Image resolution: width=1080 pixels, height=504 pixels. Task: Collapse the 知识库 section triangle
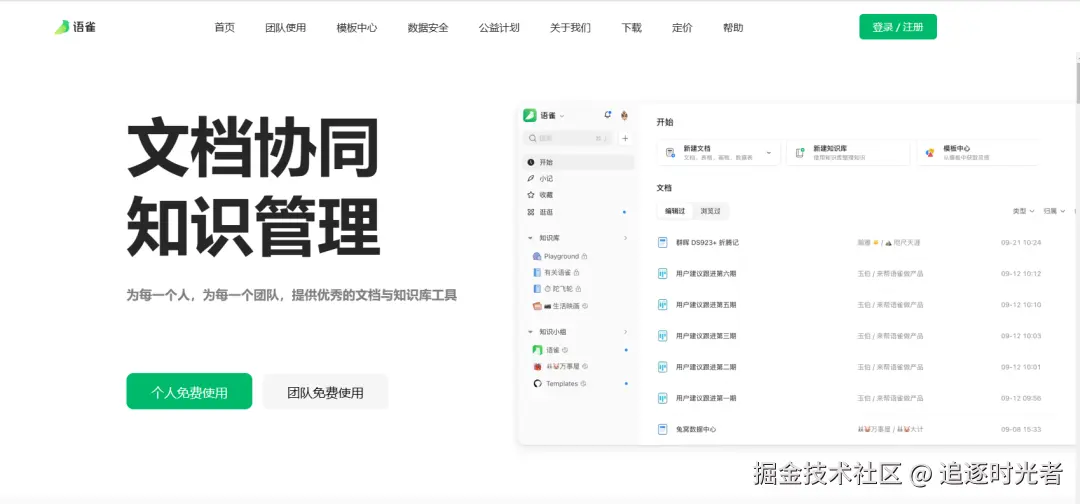530,238
